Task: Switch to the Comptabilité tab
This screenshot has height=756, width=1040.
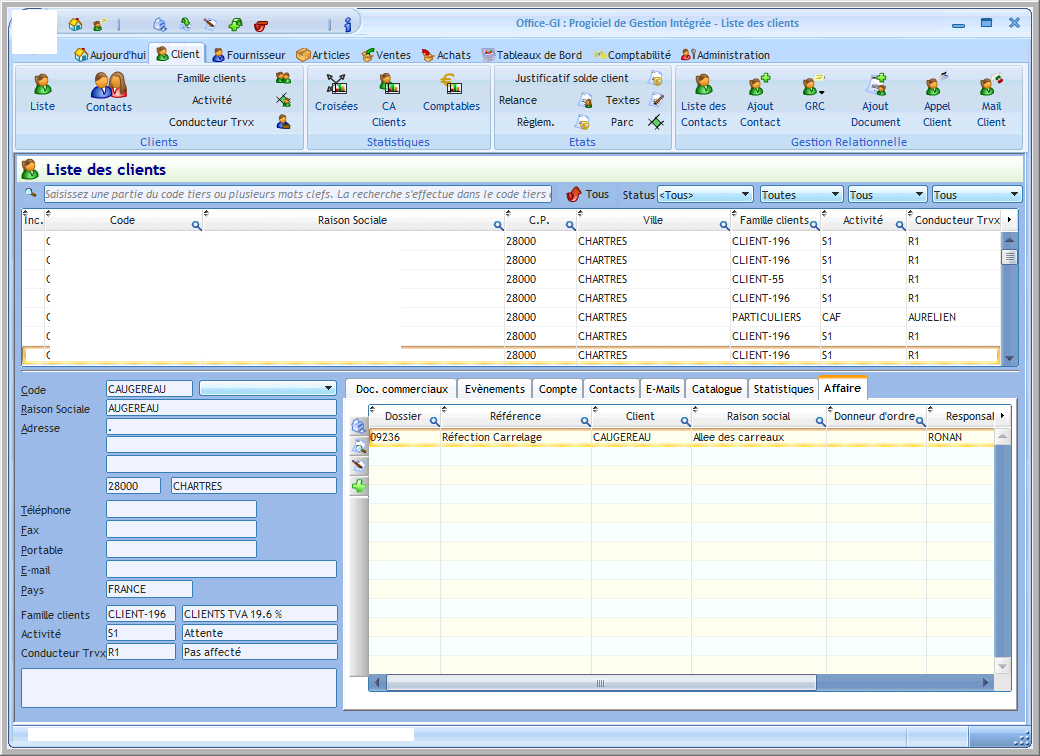Action: pos(632,55)
